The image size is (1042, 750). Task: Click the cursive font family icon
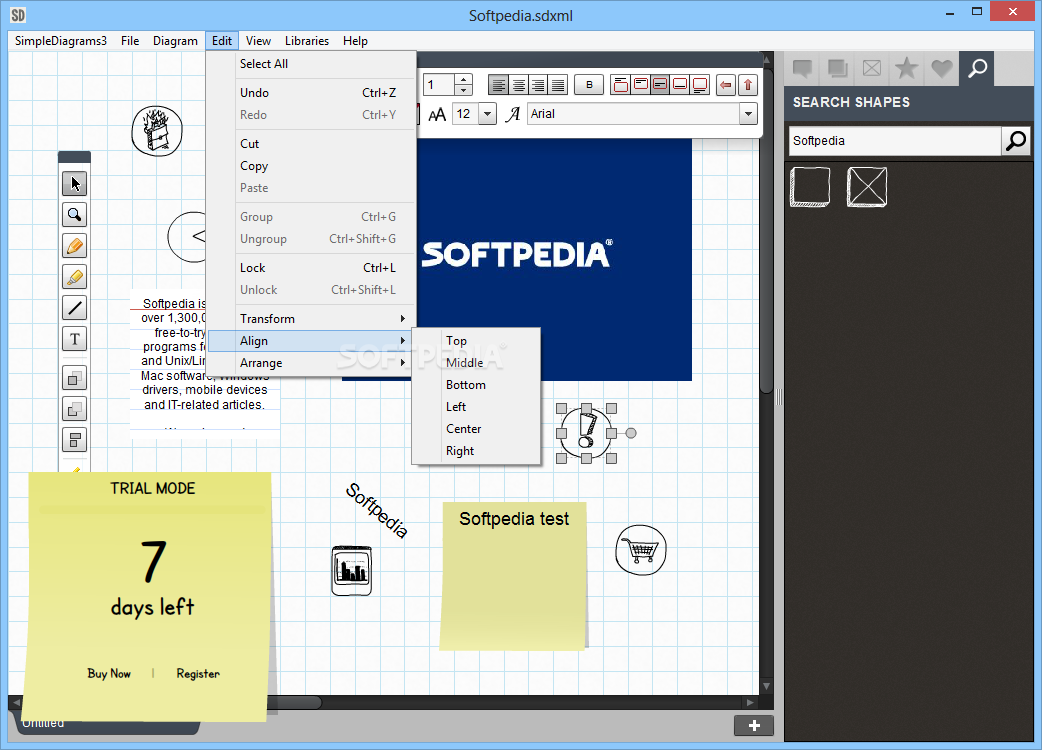click(x=512, y=114)
